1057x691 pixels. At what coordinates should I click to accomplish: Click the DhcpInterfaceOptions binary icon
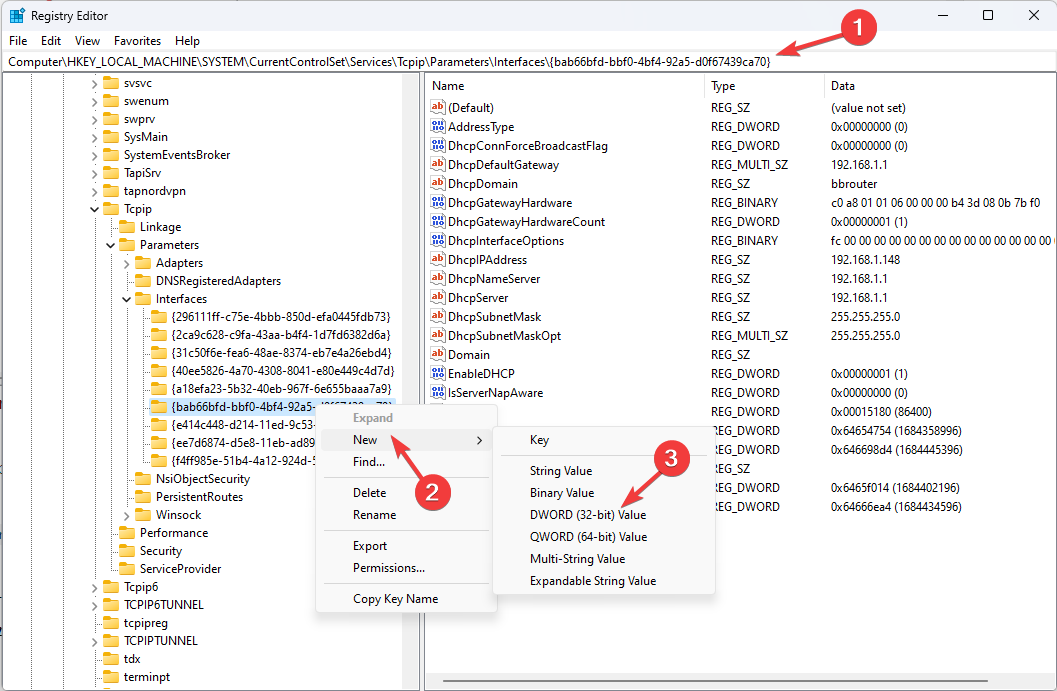pyautogui.click(x=437, y=240)
